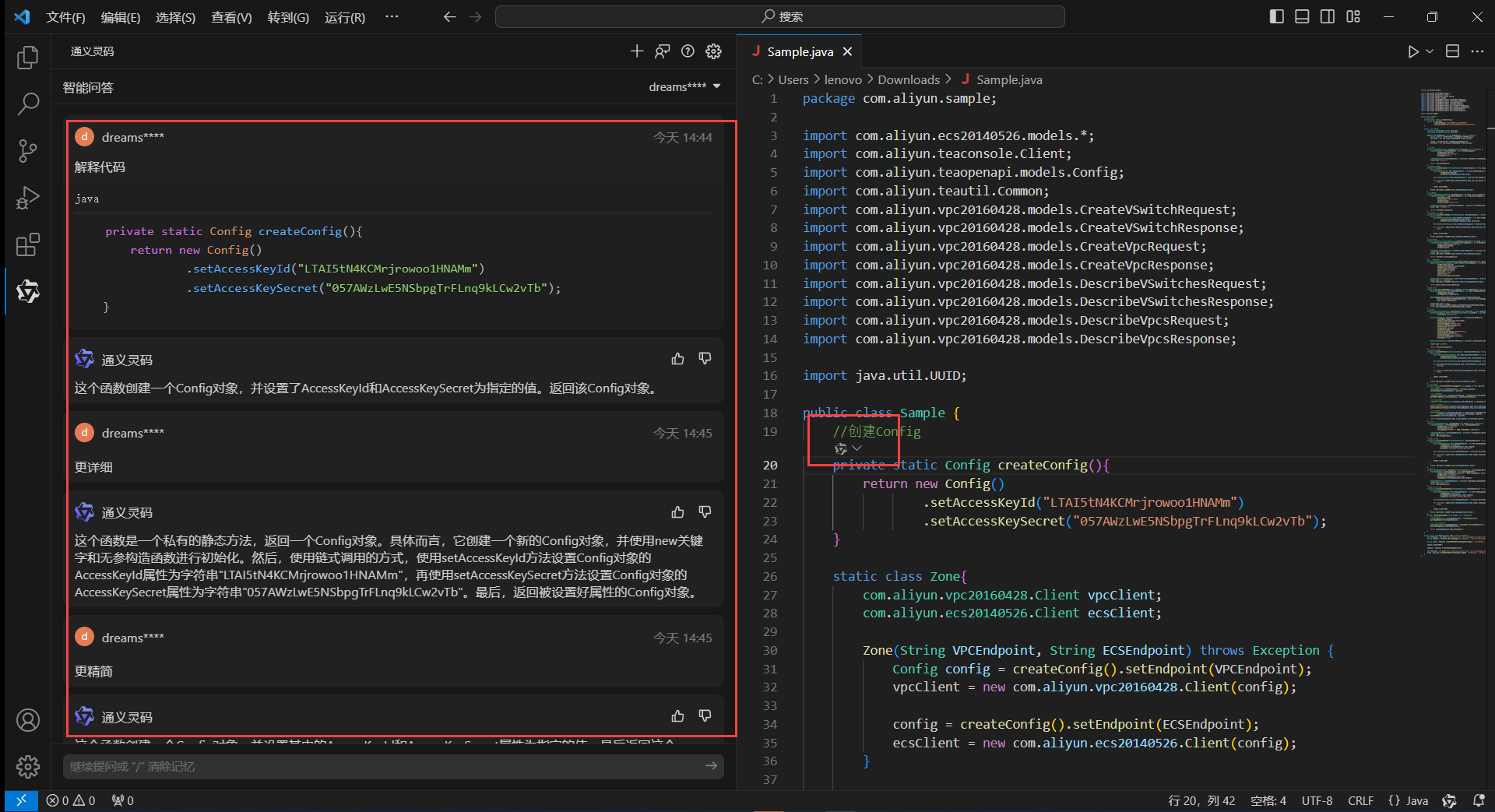Viewport: 1495px width, 812px height.
Task: Expand Users breadcrumb
Action: (793, 79)
